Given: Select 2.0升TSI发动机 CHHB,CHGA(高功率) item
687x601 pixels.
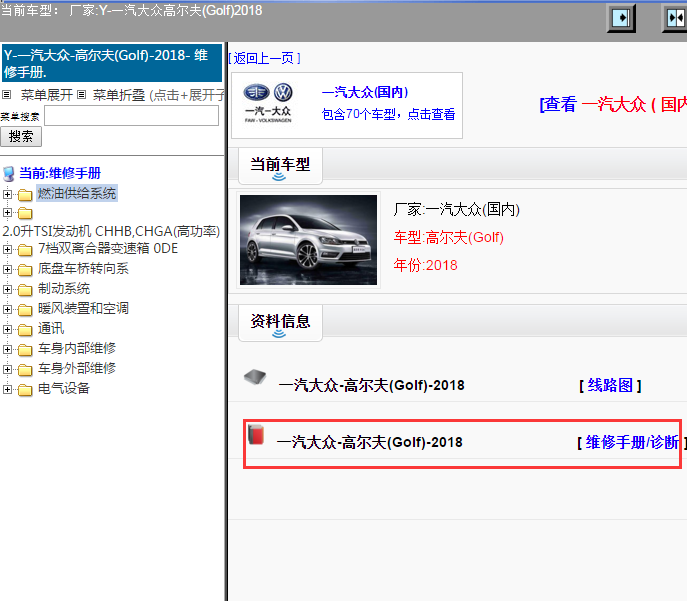Looking at the screenshot, I should coord(111,231).
